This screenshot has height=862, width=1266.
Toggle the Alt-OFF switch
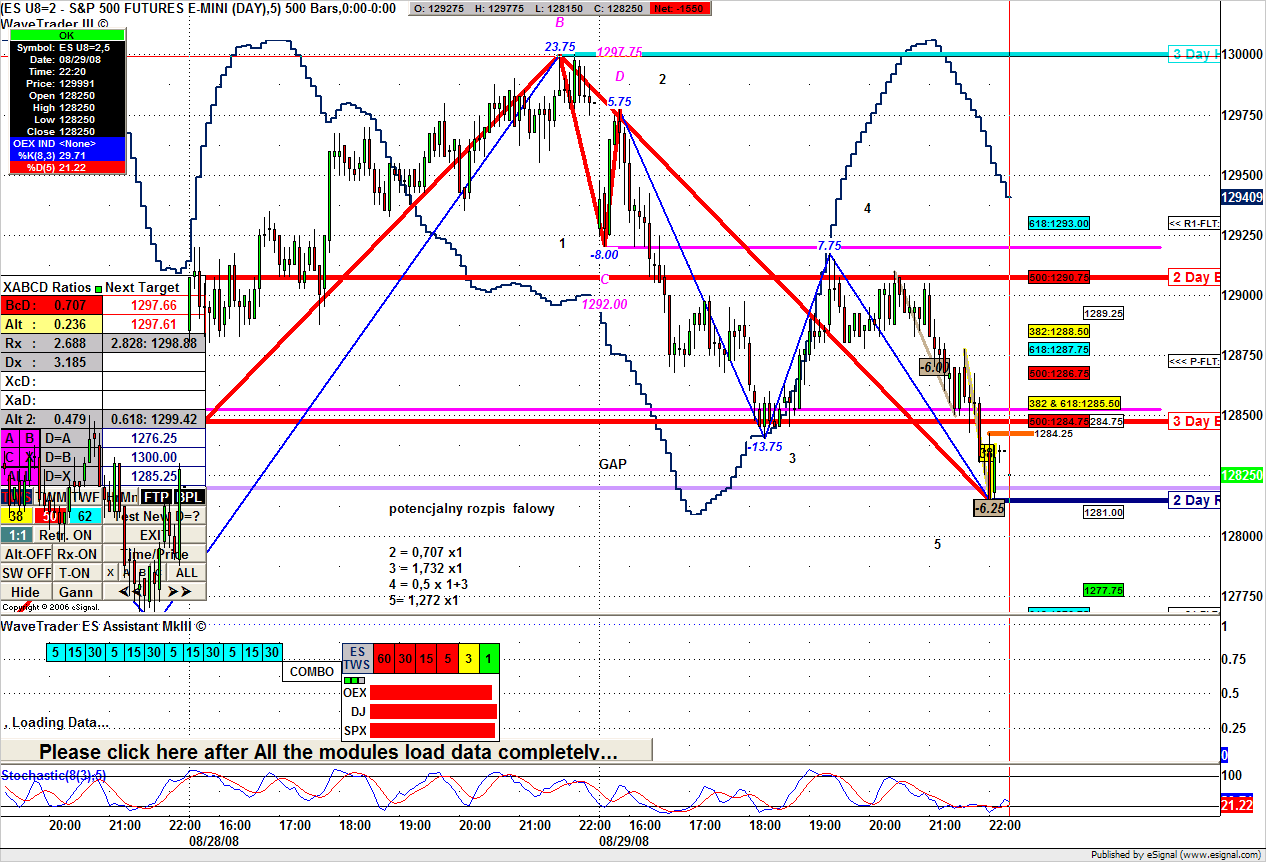tap(27, 554)
